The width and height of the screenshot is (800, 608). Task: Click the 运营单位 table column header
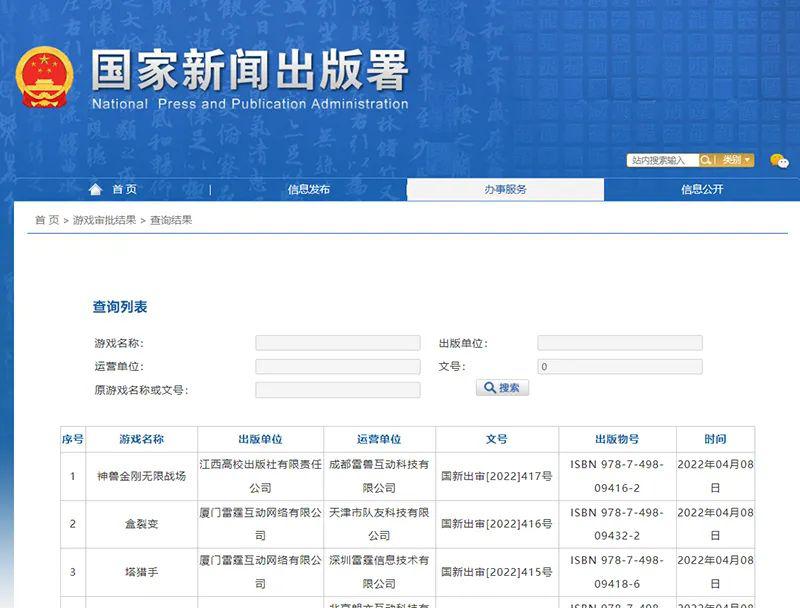pyautogui.click(x=379, y=439)
